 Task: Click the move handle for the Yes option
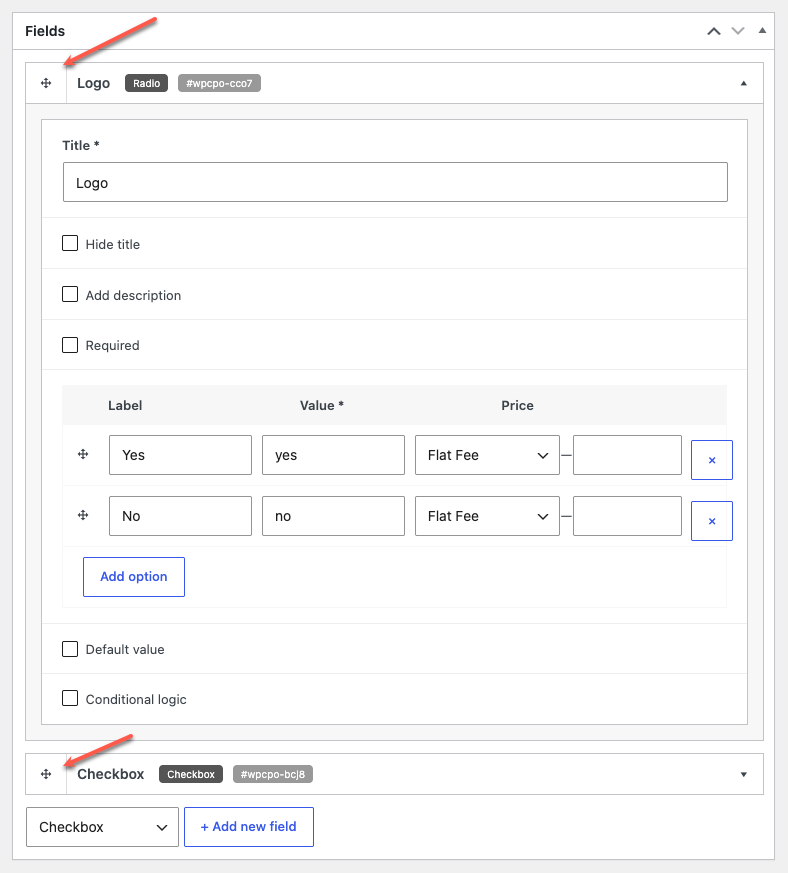[x=83, y=454]
